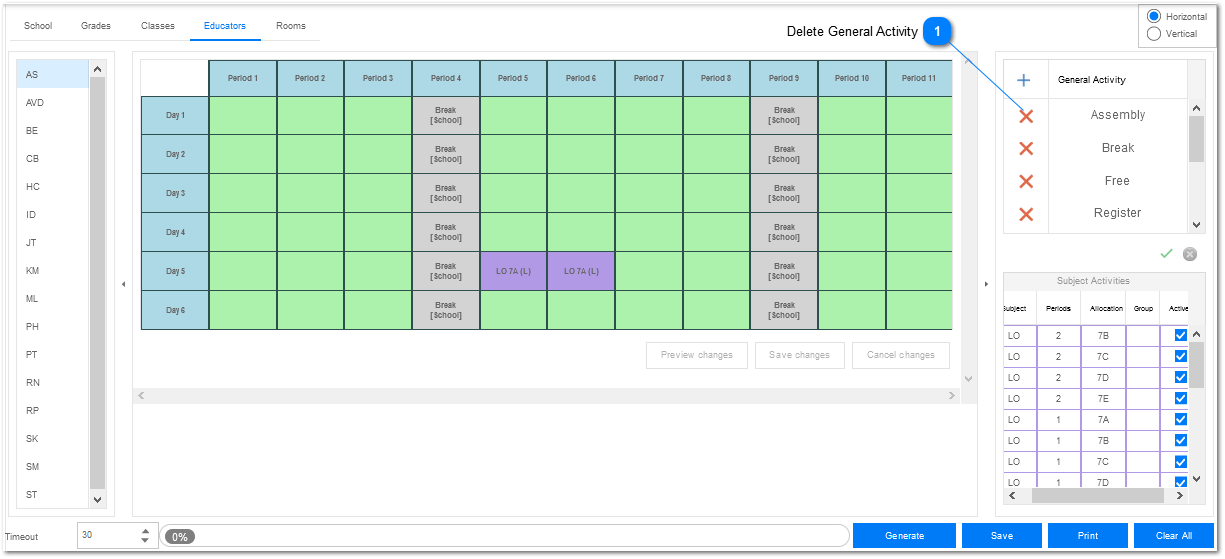
Task: Select educator AS in the list
Action: [x=53, y=75]
